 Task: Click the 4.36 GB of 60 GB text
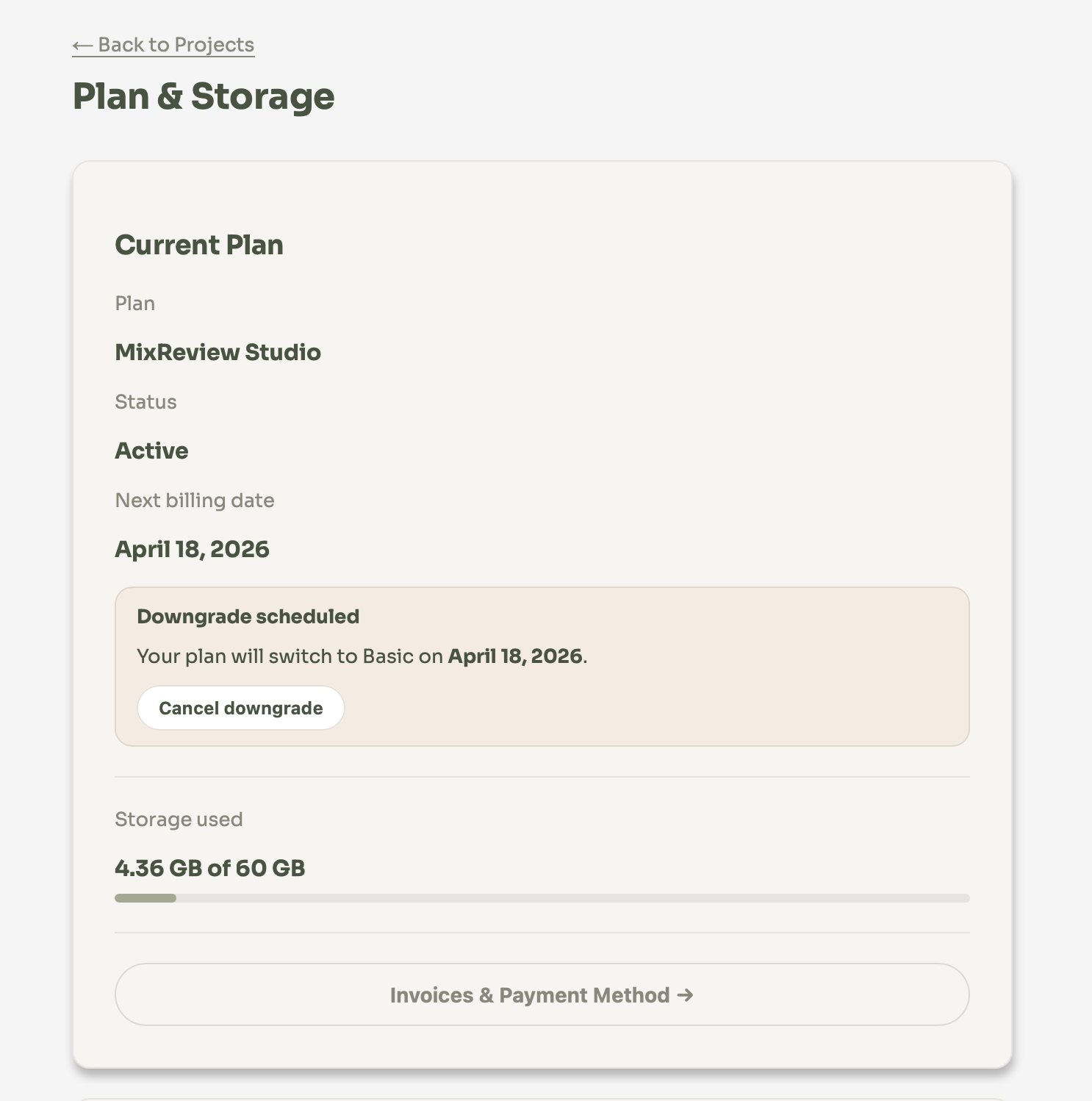pos(209,868)
